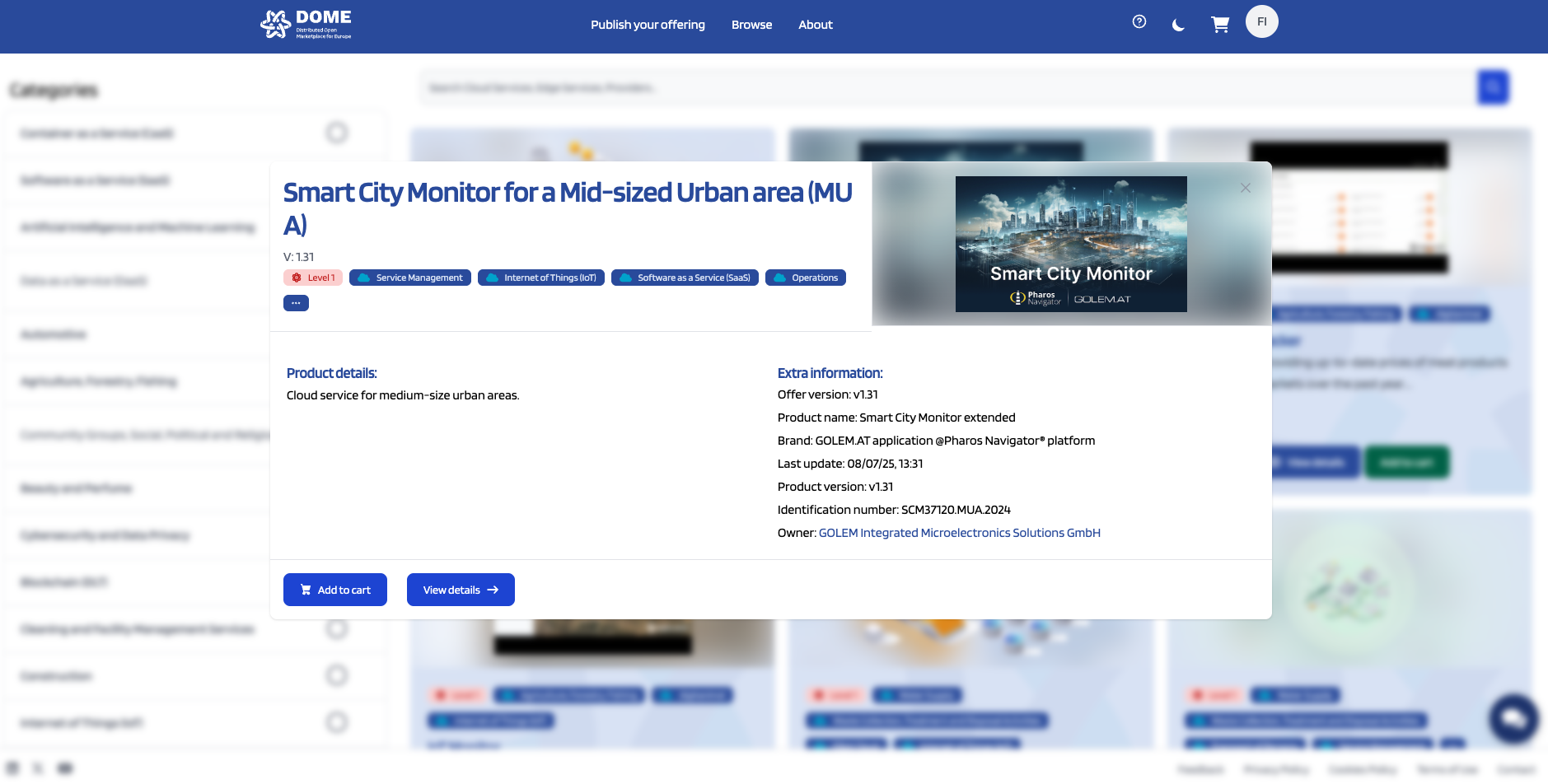This screenshot has height=784, width=1548.
Task: Select the Internet of Things (IoT) tag
Action: 541,278
